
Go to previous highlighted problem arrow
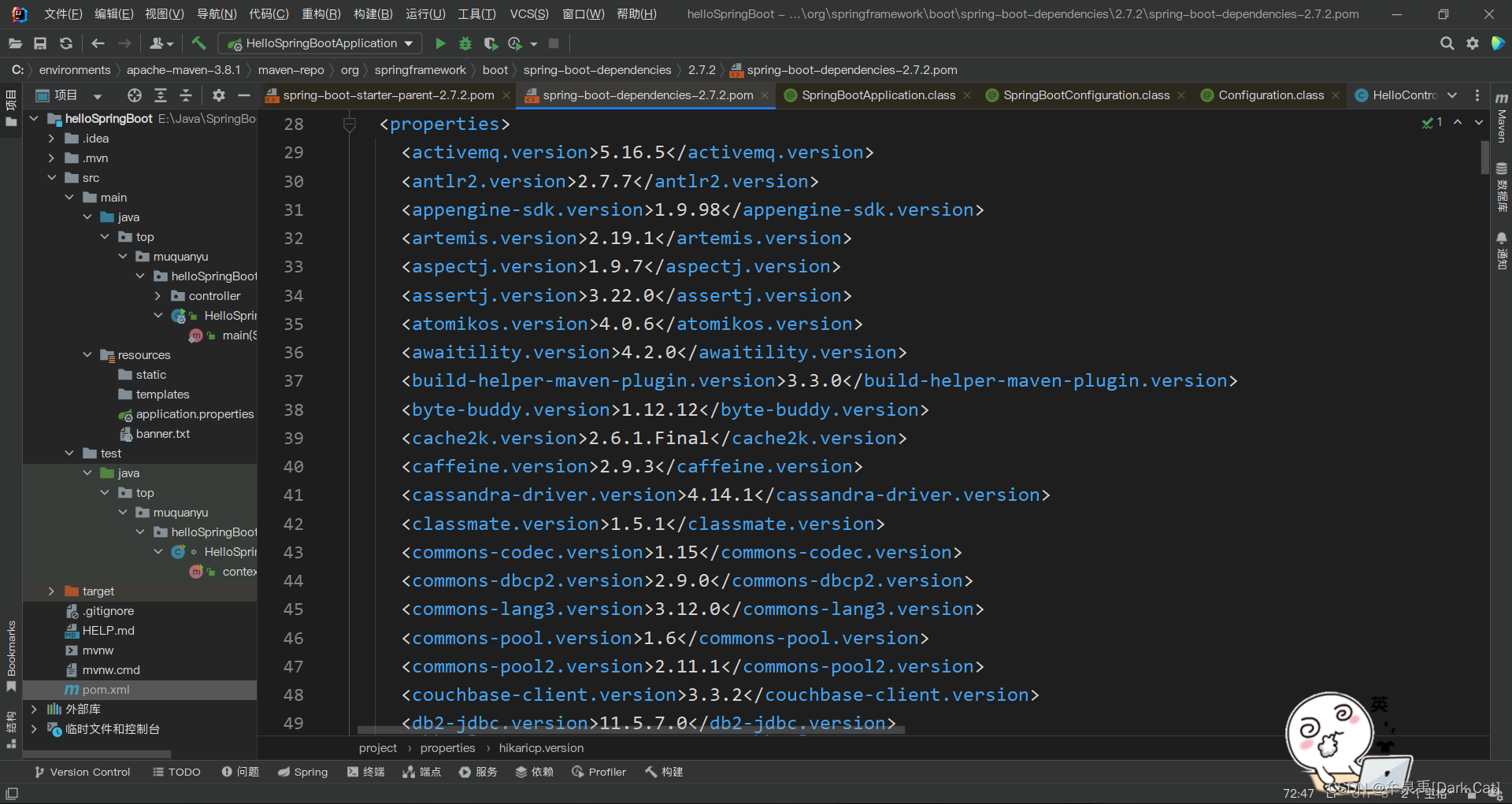click(x=1458, y=122)
